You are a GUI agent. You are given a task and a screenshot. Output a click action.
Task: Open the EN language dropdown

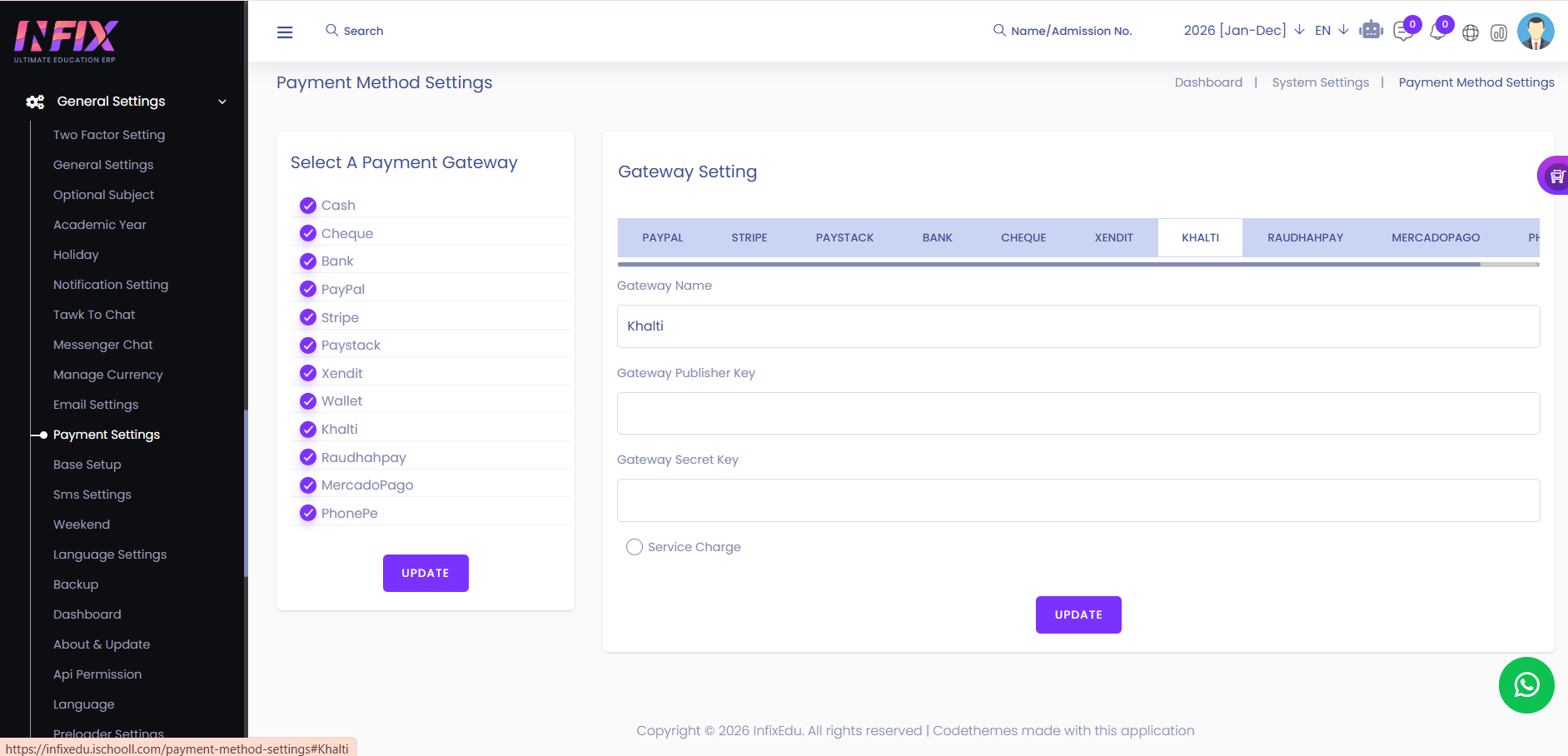click(x=1332, y=30)
